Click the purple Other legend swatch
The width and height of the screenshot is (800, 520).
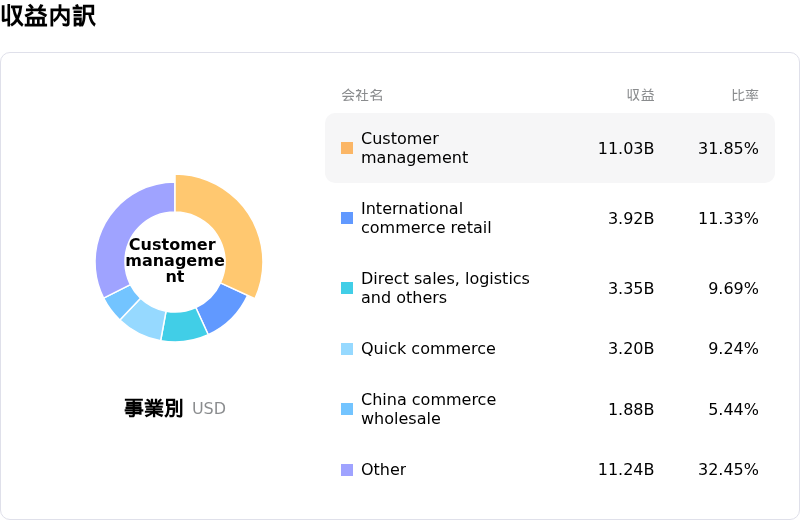(347, 469)
